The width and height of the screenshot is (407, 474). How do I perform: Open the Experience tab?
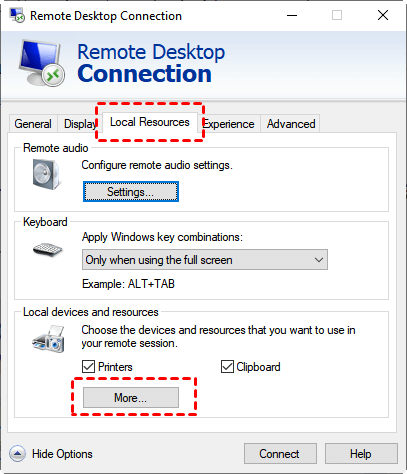coord(229,124)
